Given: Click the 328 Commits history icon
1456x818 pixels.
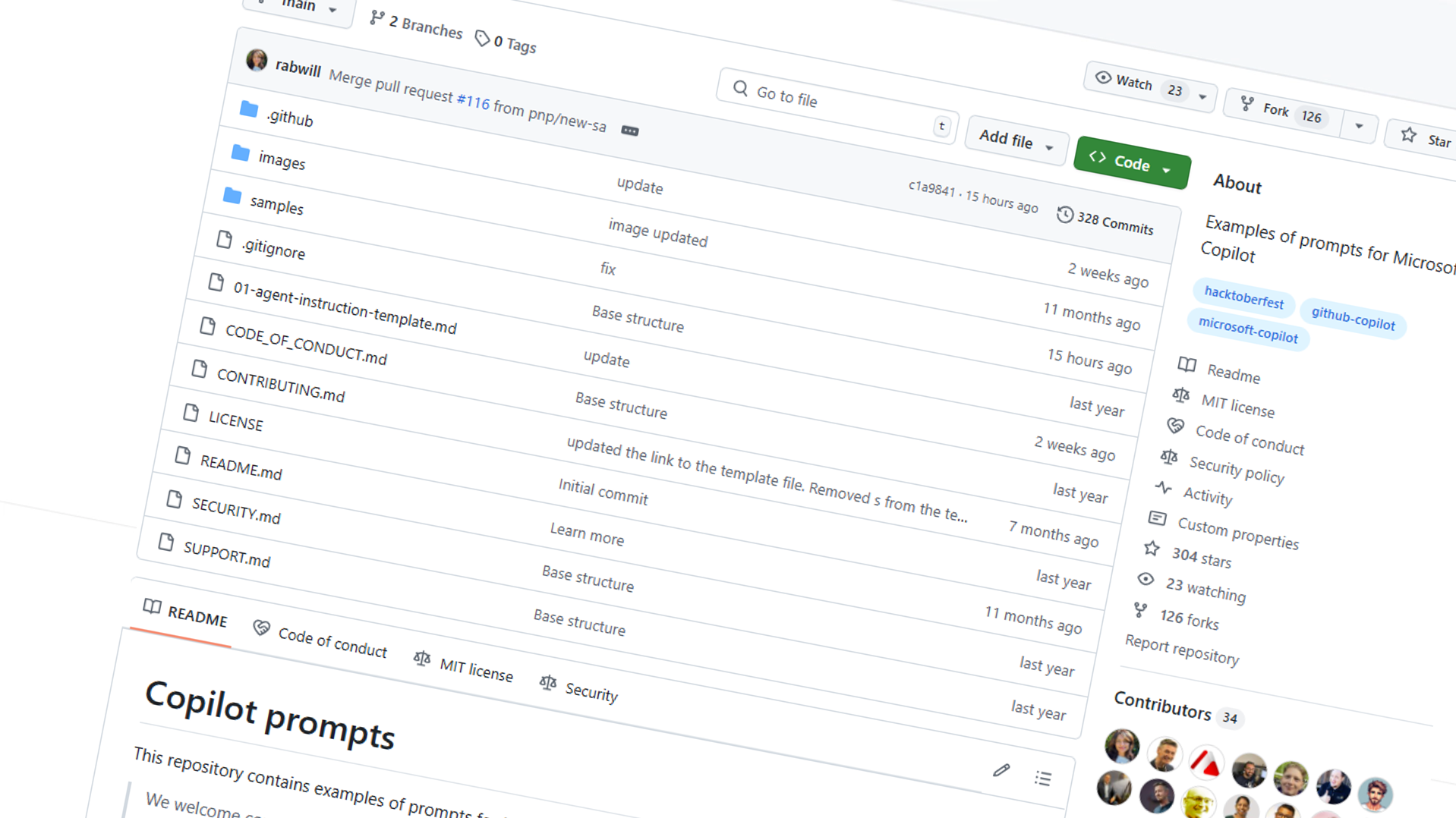Looking at the screenshot, I should point(1065,216).
